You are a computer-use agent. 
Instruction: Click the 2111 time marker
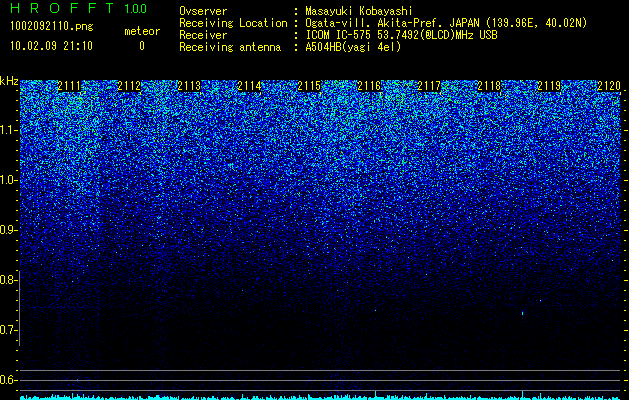(x=69, y=86)
